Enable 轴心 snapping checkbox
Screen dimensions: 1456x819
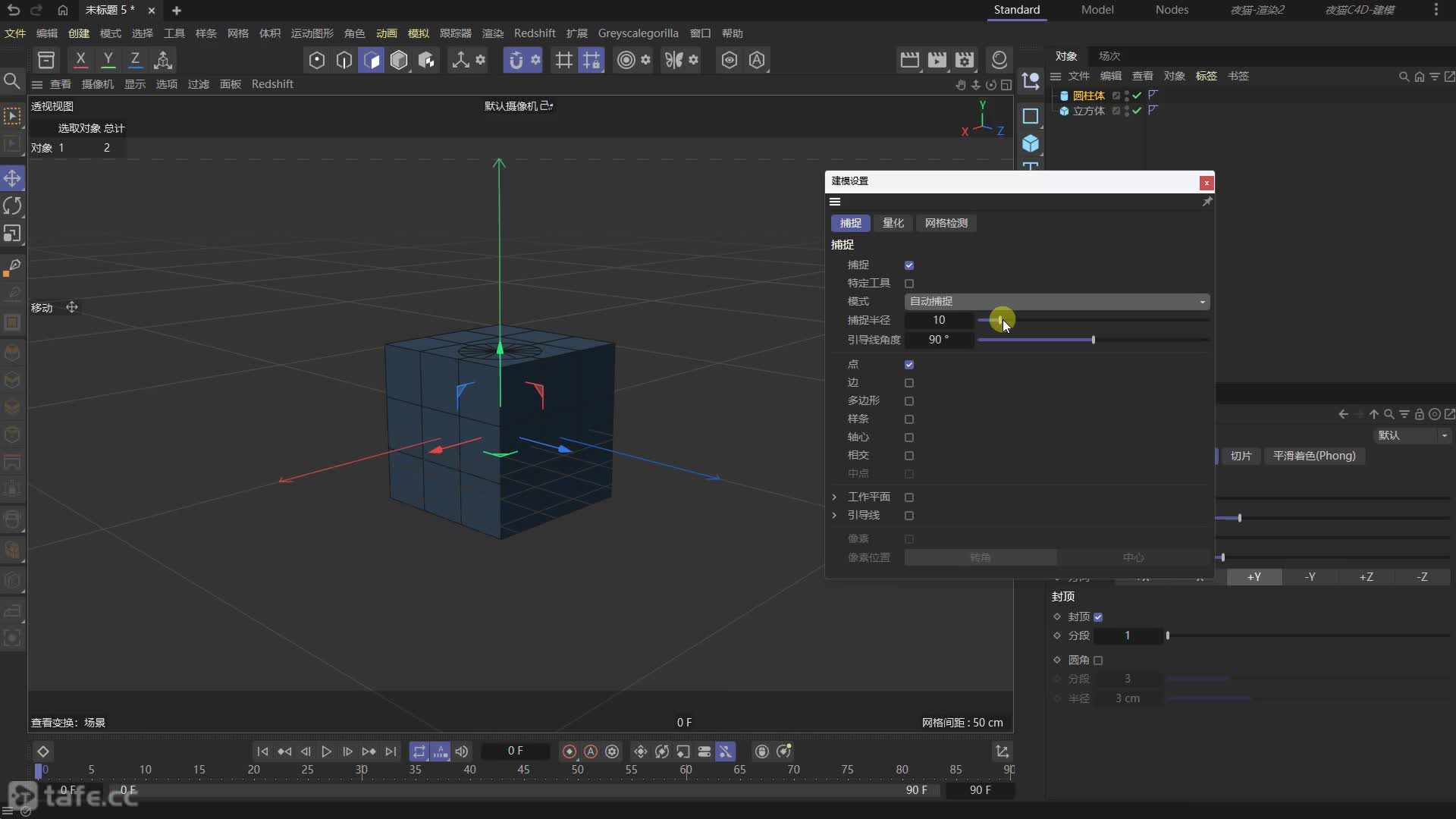pos(909,438)
